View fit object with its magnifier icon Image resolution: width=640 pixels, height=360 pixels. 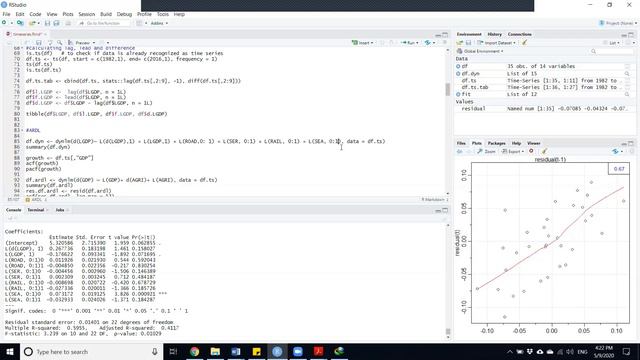point(627,94)
